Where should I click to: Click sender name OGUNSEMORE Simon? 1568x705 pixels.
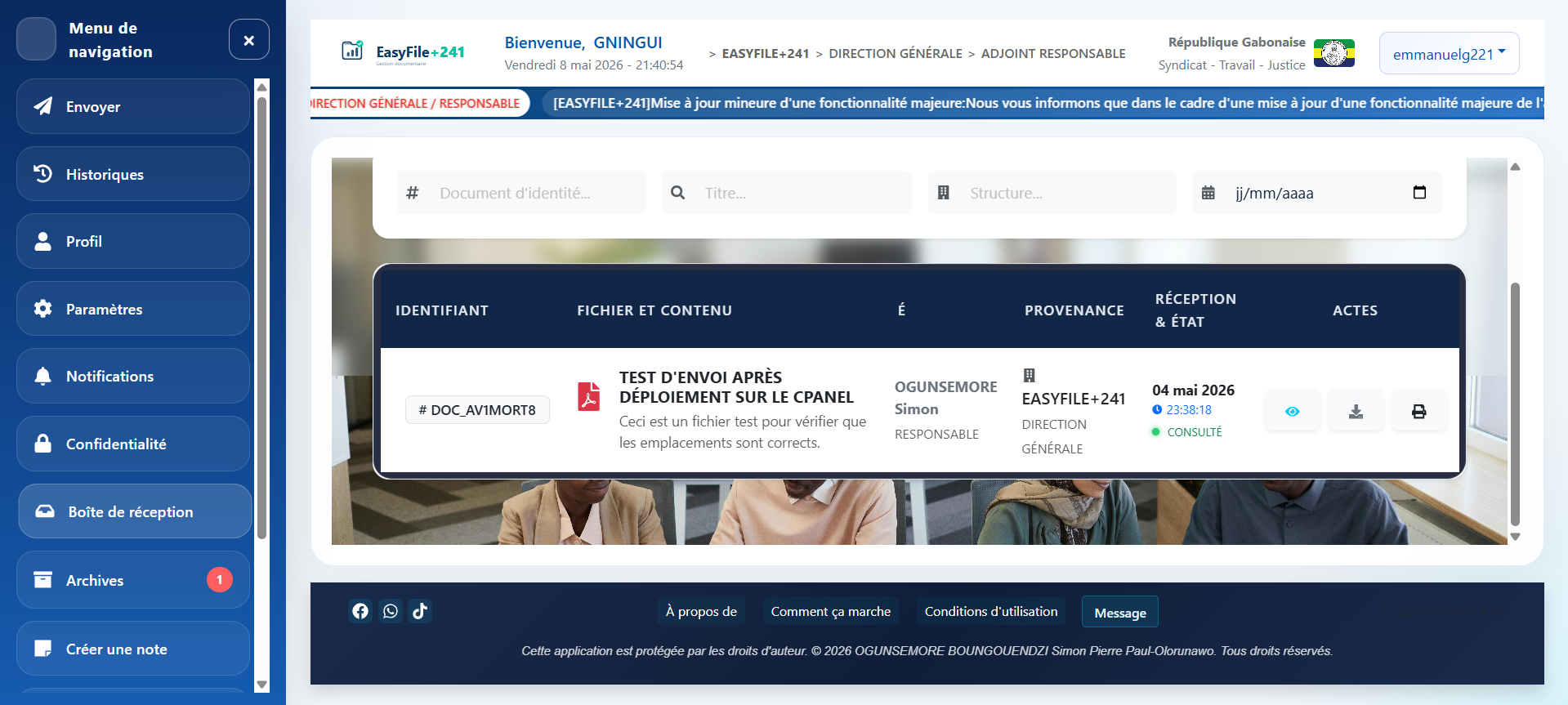click(x=945, y=398)
